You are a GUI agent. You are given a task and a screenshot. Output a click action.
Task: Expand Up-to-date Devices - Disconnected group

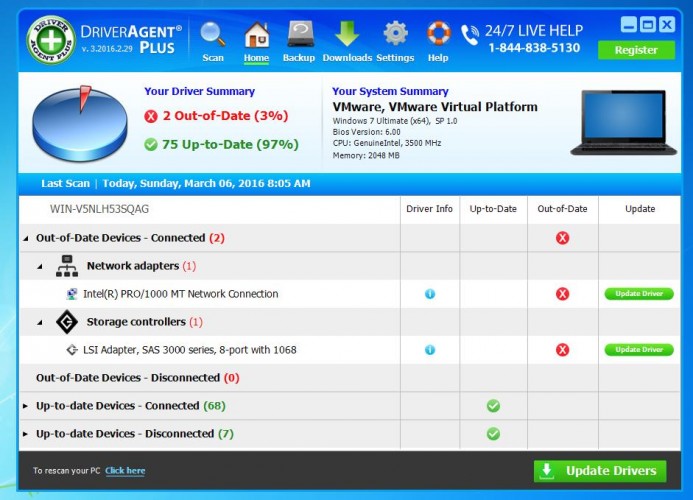pyautogui.click(x=26, y=434)
